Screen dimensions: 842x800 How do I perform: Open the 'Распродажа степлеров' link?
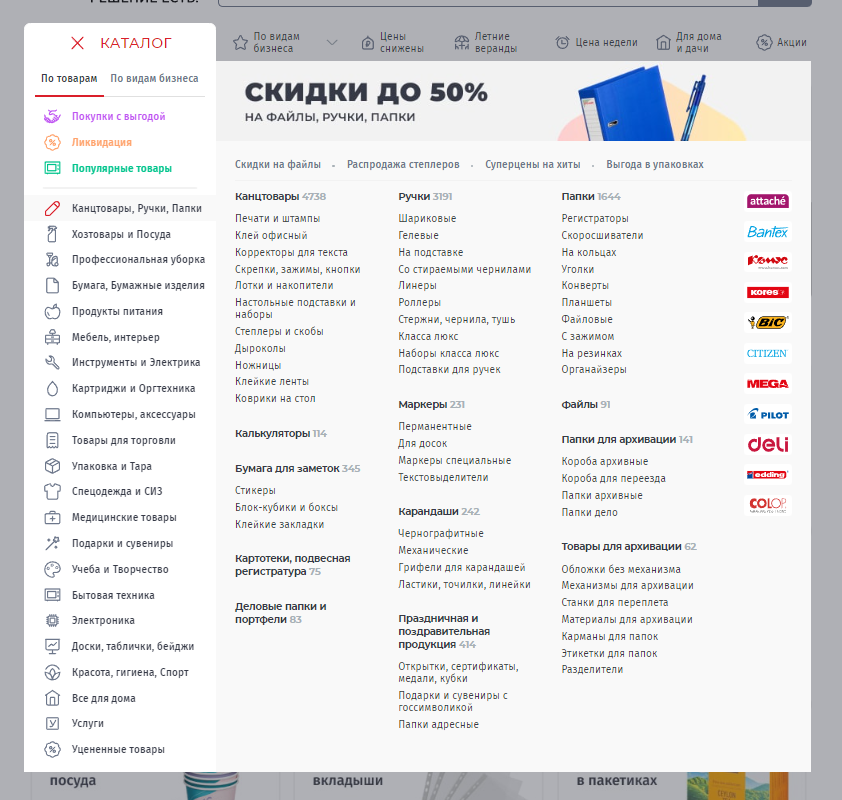[403, 164]
